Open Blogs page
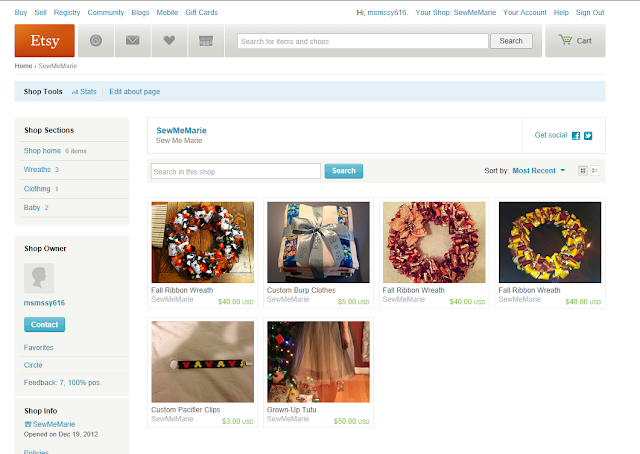The width and height of the screenshot is (640, 454). point(140,12)
